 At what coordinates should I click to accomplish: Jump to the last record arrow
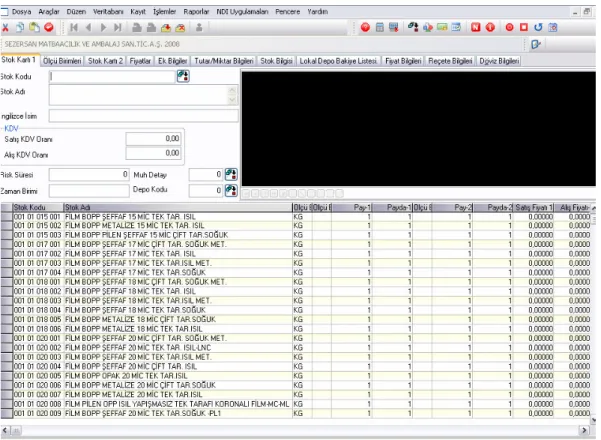[118, 28]
